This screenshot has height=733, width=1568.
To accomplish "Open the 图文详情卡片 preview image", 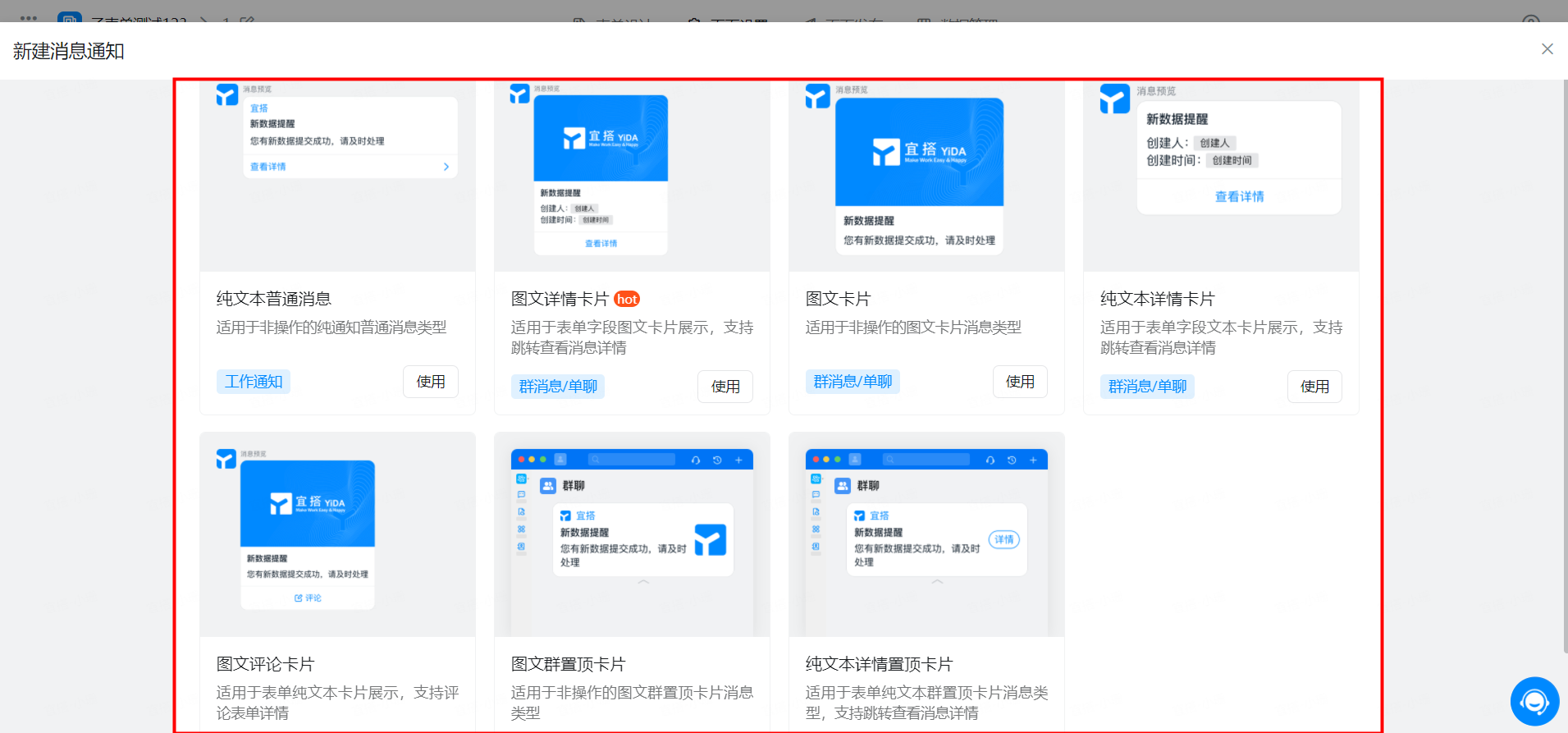I will [x=632, y=176].
